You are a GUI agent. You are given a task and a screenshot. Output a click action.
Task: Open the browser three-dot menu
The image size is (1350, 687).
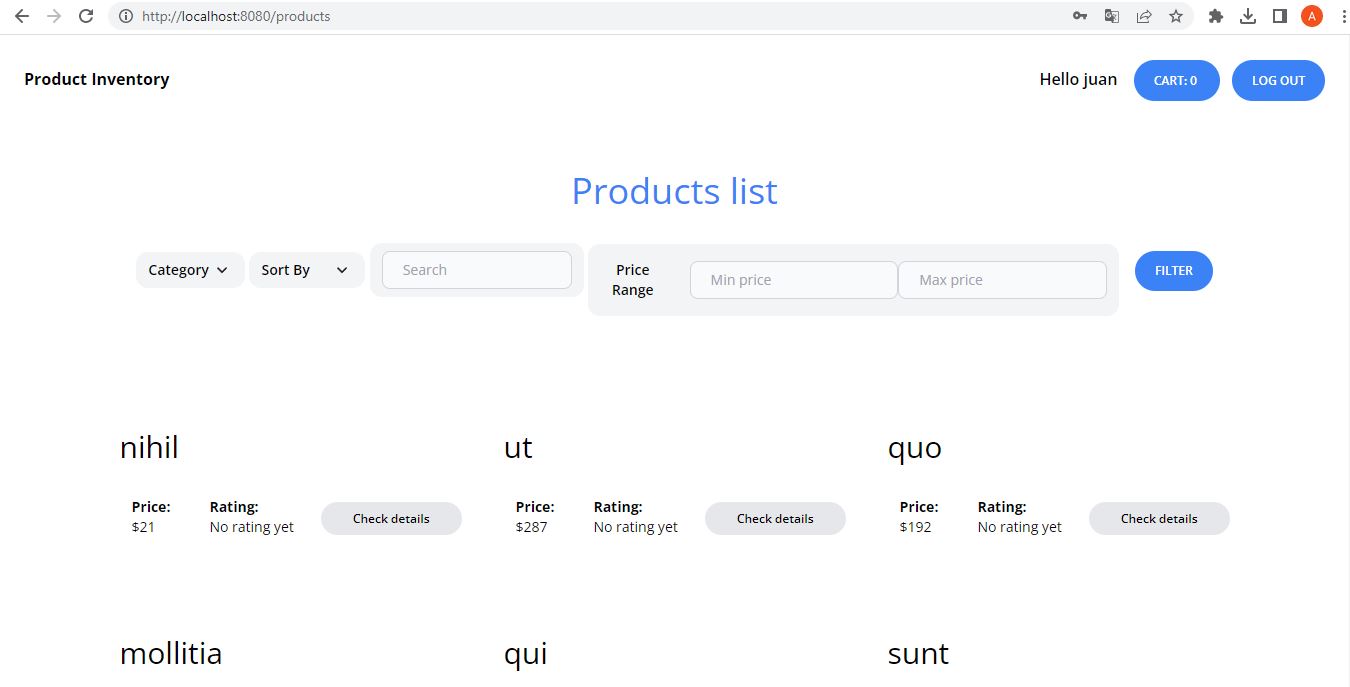point(1343,16)
